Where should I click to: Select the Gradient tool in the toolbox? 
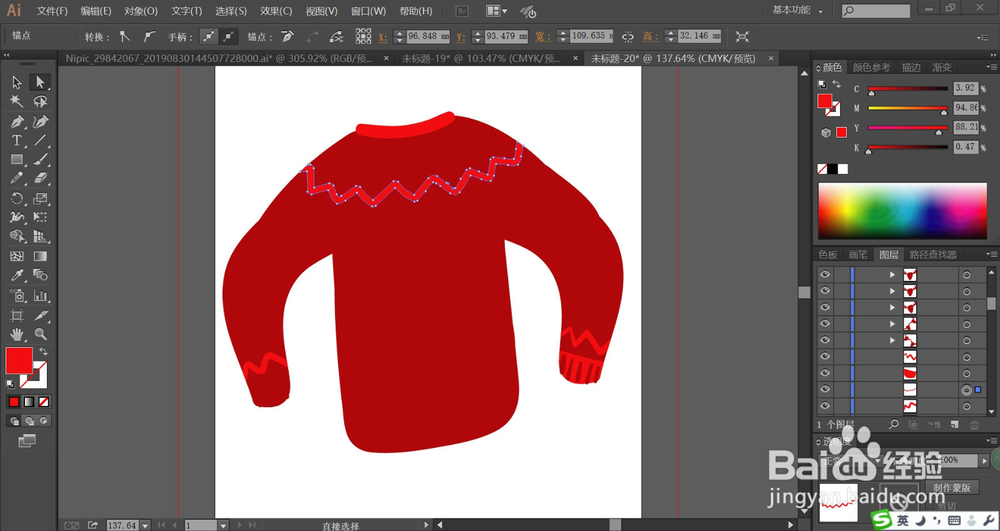(40, 256)
